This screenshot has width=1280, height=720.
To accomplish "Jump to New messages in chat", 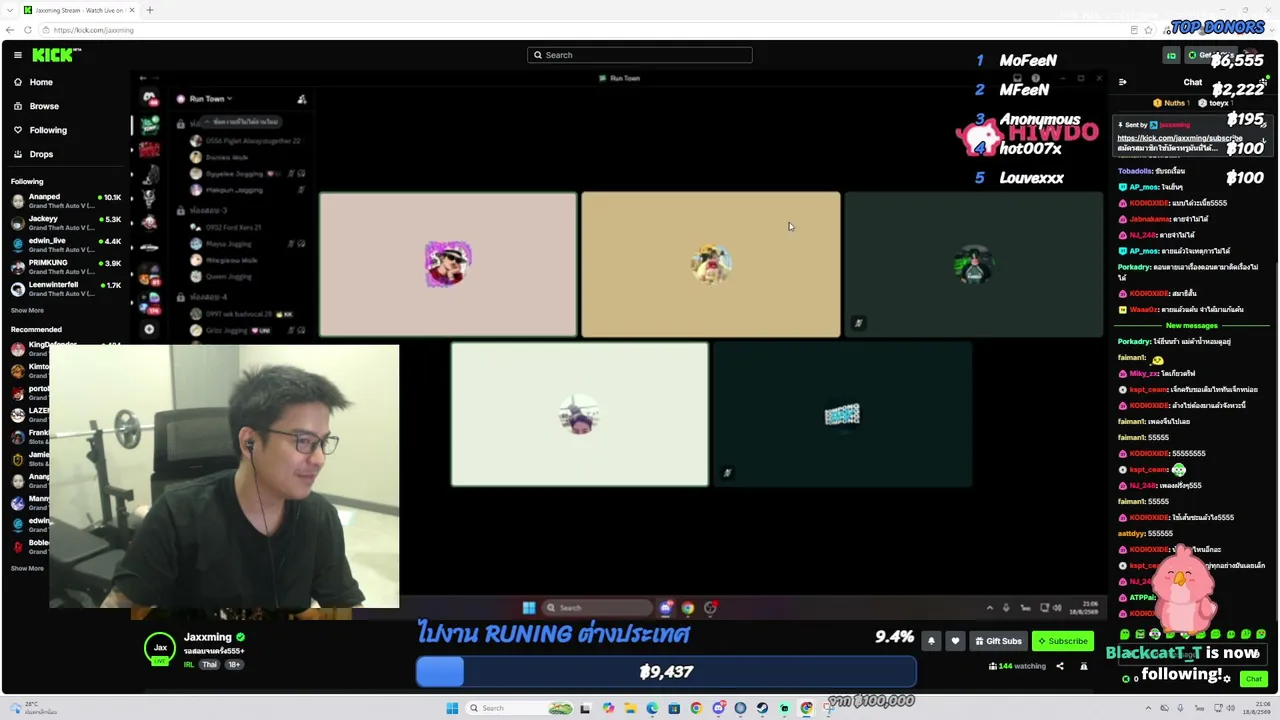I will (x=1191, y=325).
